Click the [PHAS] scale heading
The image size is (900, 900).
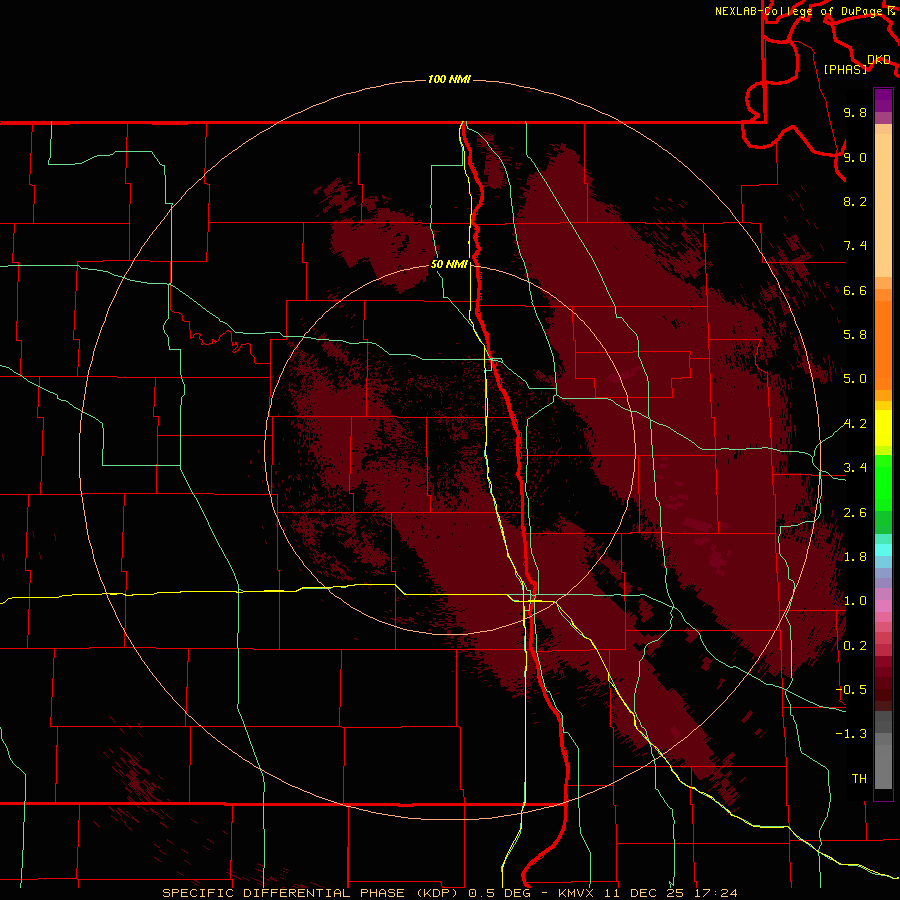(845, 69)
